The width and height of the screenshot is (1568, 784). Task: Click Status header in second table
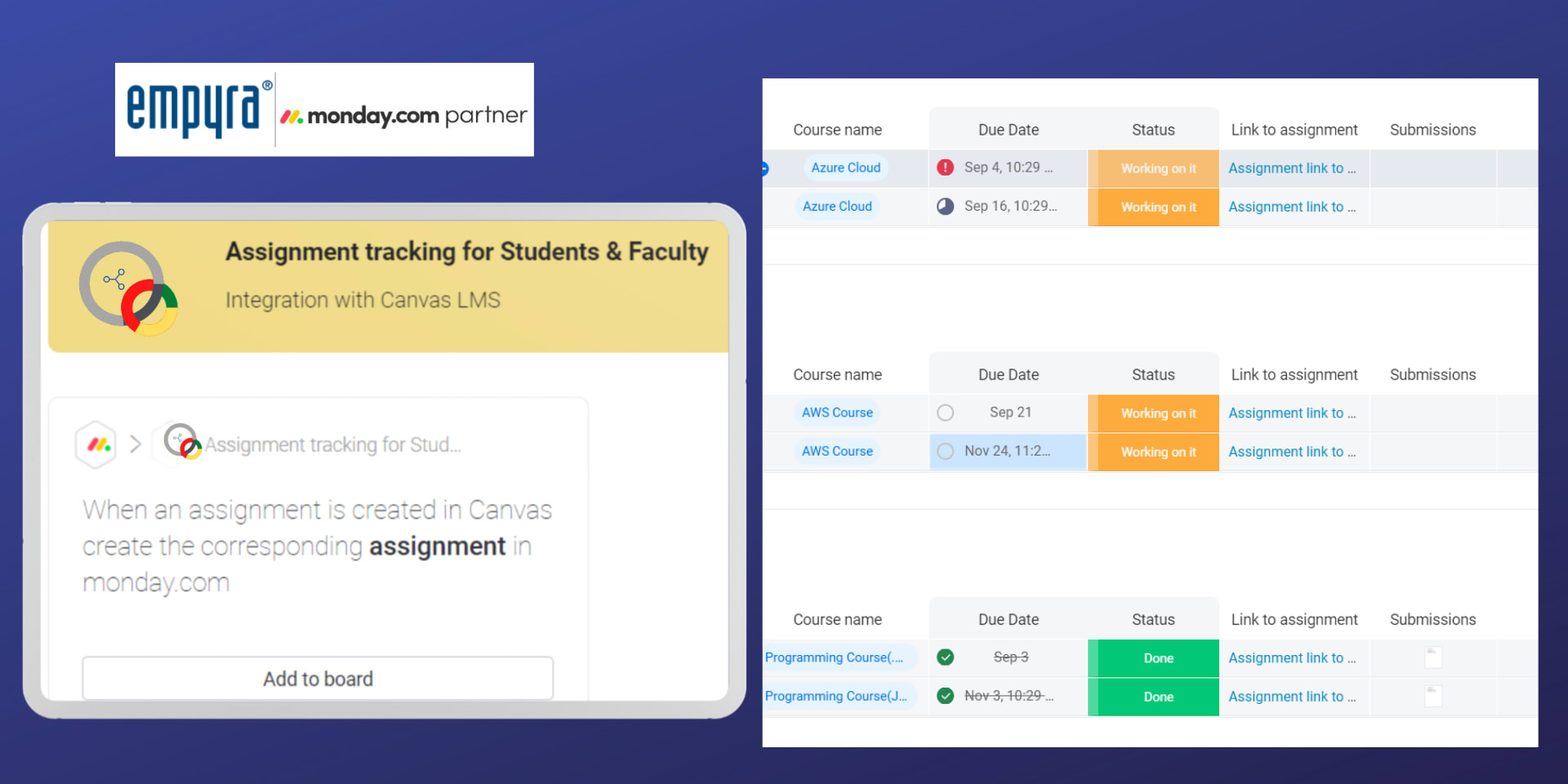click(x=1153, y=375)
